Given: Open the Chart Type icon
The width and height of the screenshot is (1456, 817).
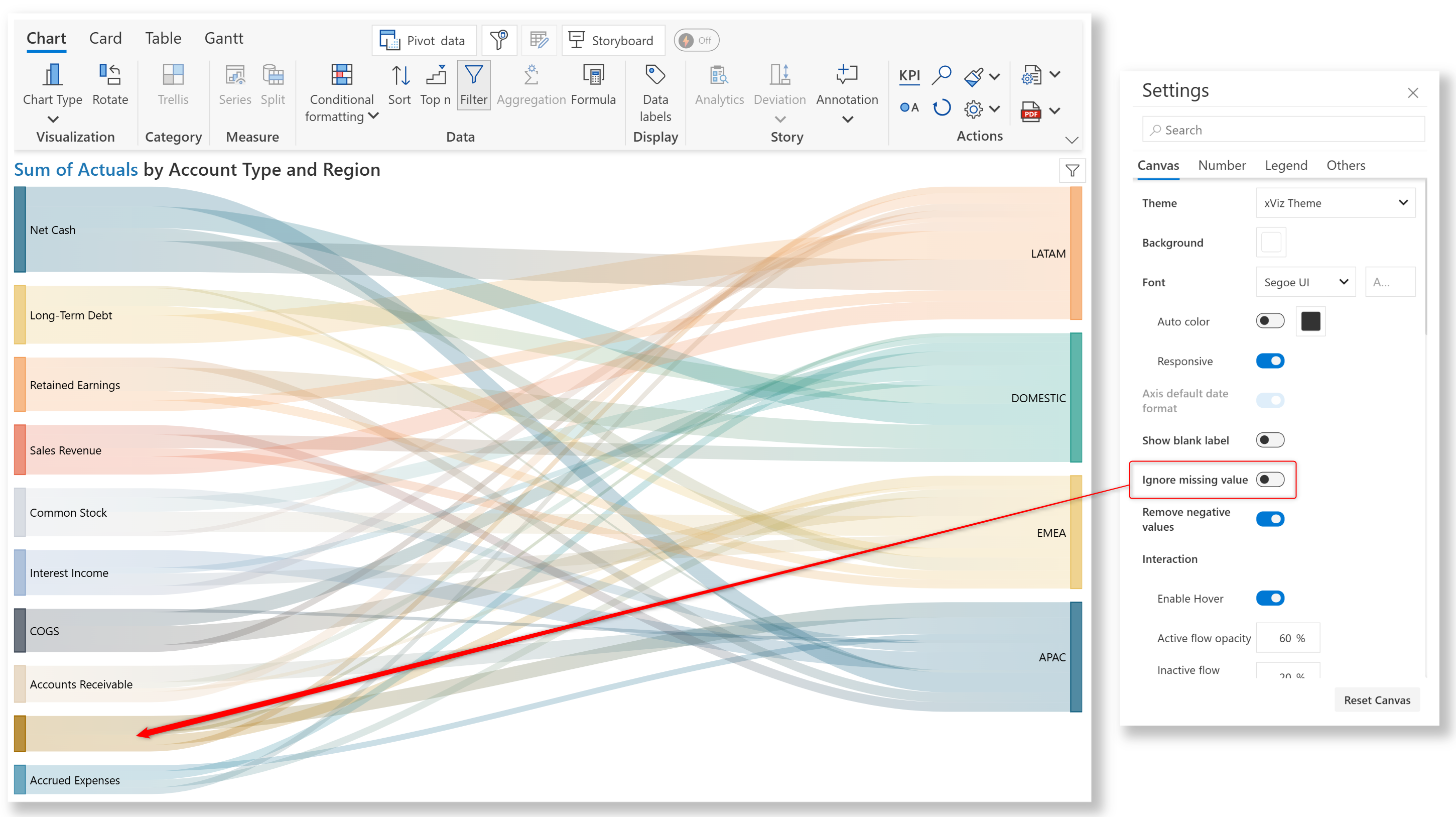Looking at the screenshot, I should 53,75.
